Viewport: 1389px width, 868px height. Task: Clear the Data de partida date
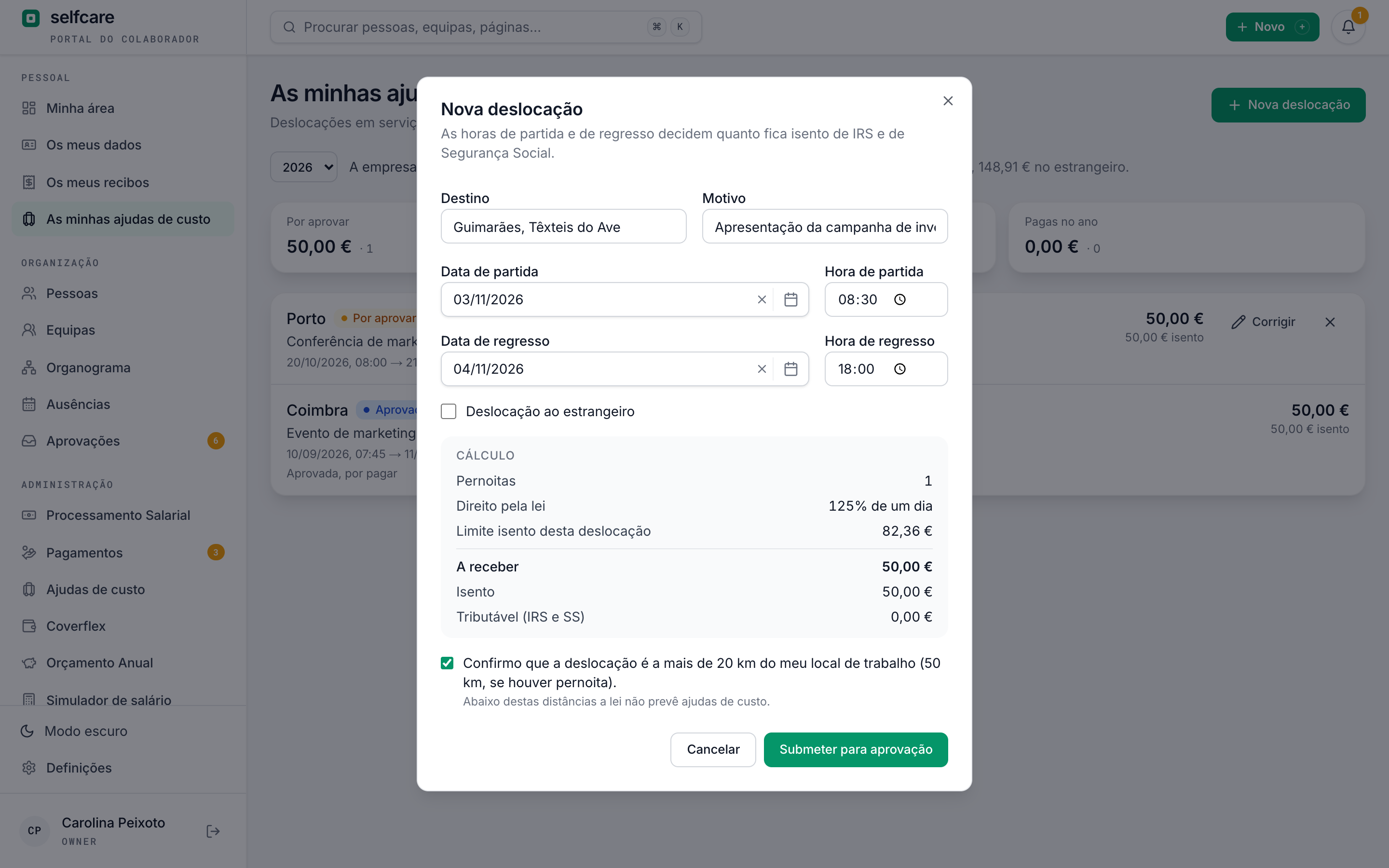(x=762, y=299)
